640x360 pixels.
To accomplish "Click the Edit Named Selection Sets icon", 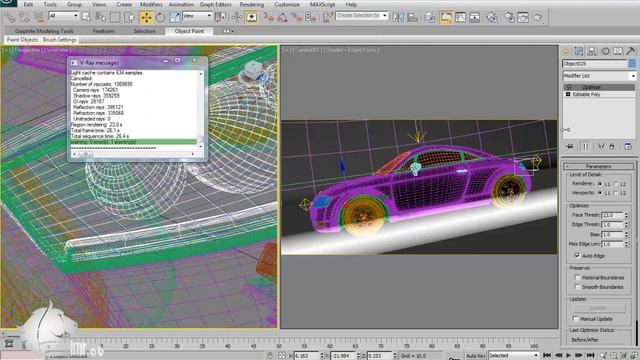I will pos(327,17).
